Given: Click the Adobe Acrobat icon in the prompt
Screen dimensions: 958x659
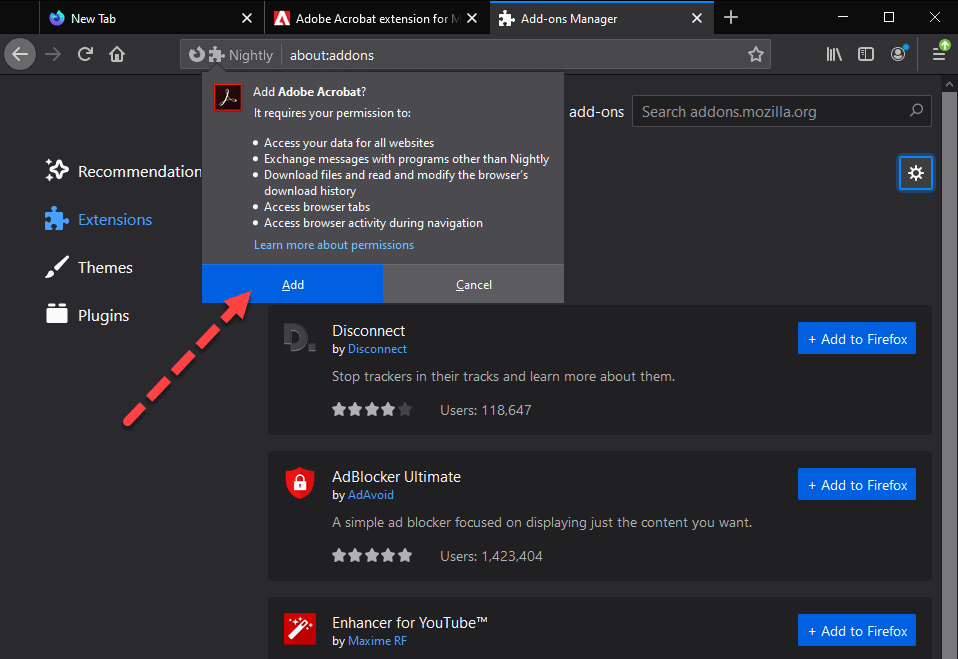Looking at the screenshot, I should 228,98.
